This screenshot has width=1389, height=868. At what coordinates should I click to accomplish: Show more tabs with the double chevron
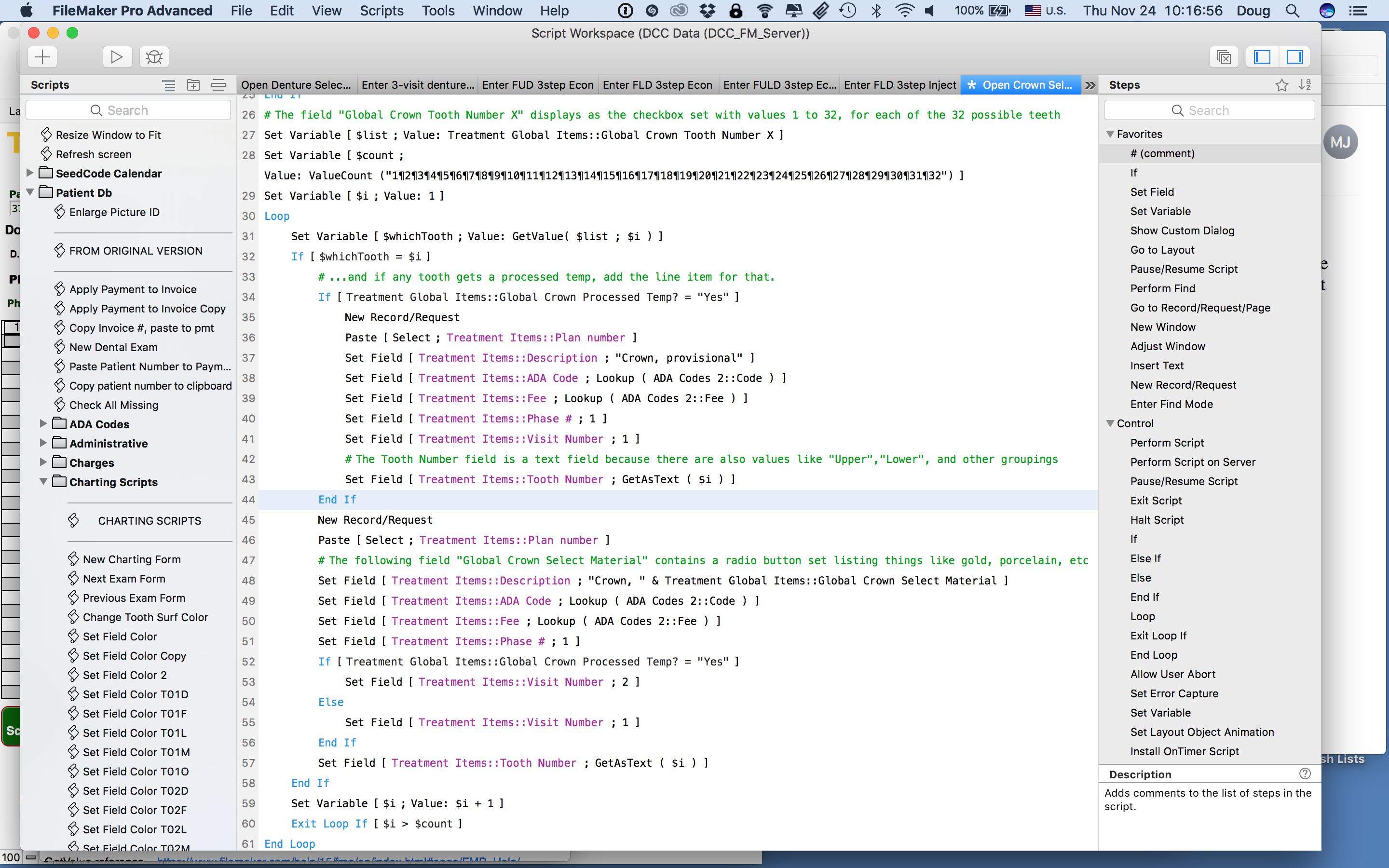point(1090,85)
